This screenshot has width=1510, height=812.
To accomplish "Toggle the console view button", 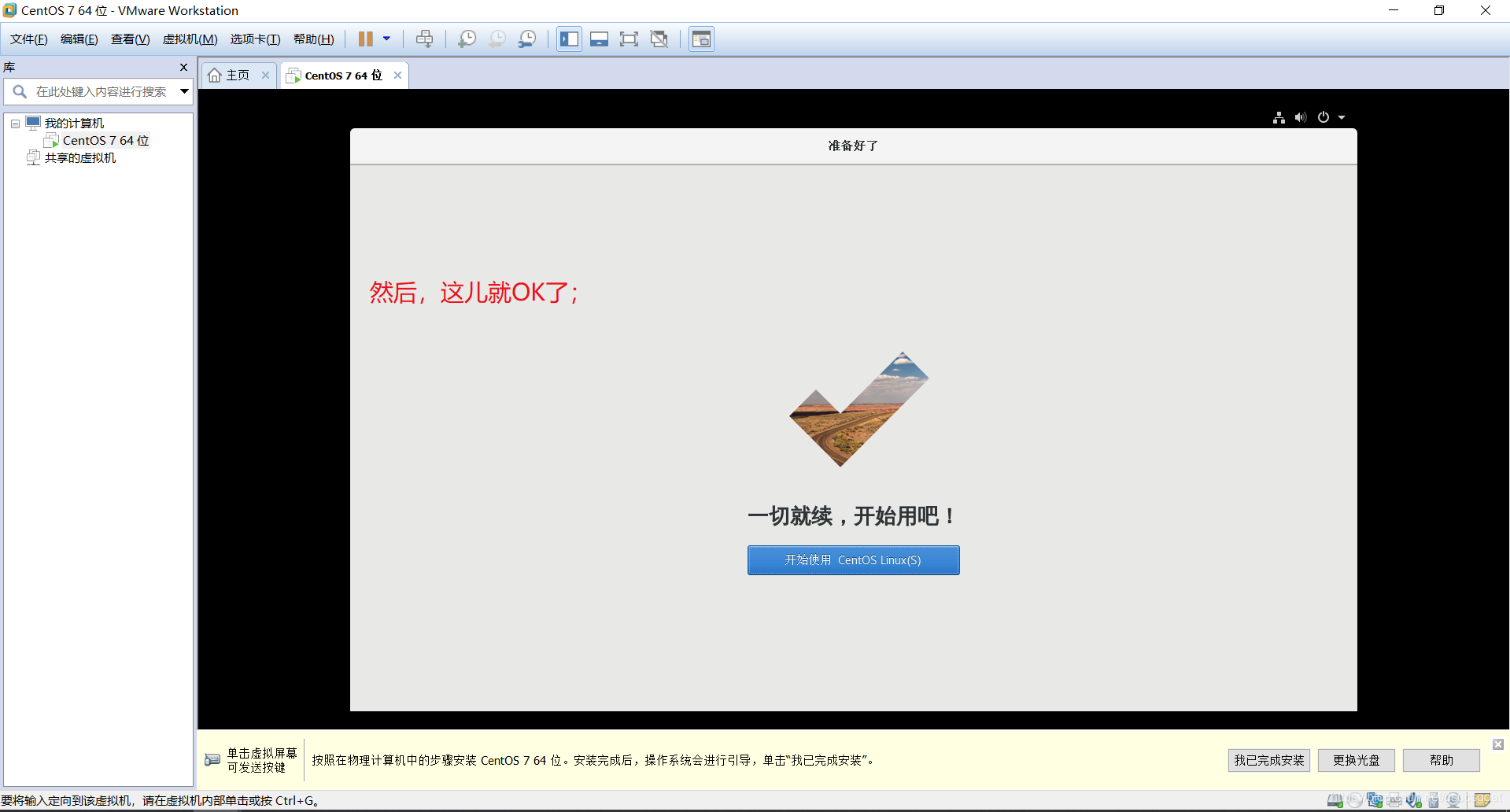I will click(701, 39).
